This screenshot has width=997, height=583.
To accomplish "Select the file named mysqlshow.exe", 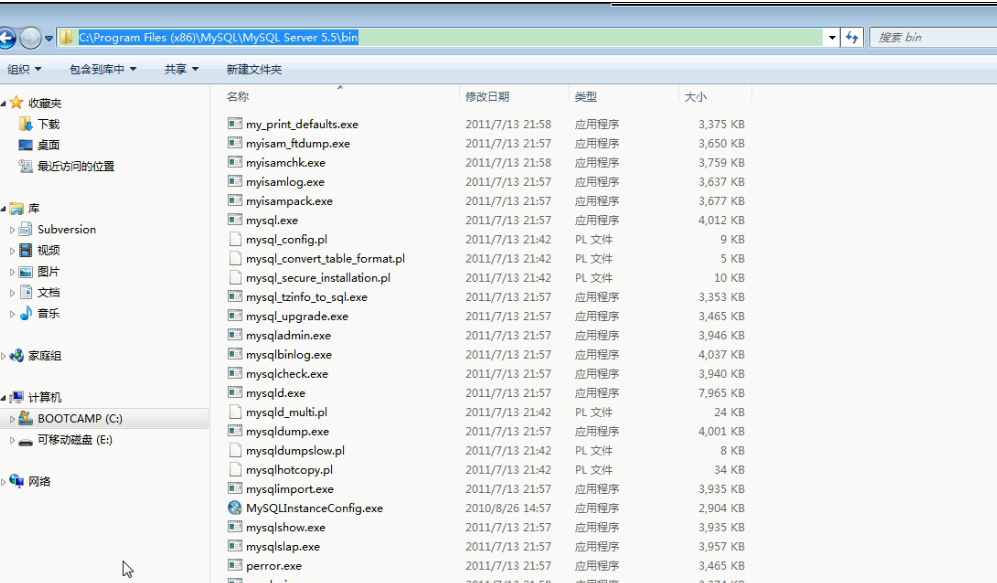I will (x=285, y=527).
